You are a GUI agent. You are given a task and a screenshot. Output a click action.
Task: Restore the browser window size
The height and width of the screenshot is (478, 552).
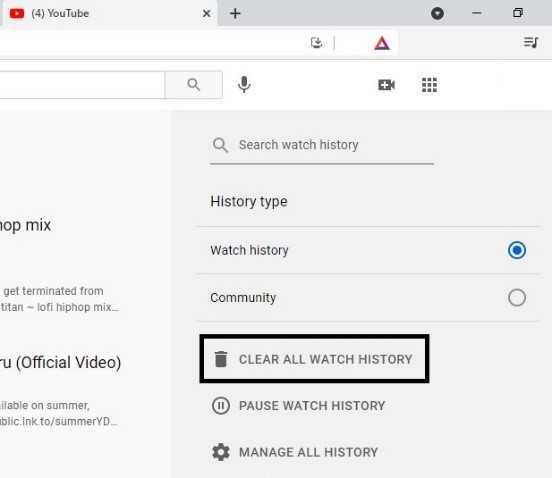pyautogui.click(x=518, y=13)
